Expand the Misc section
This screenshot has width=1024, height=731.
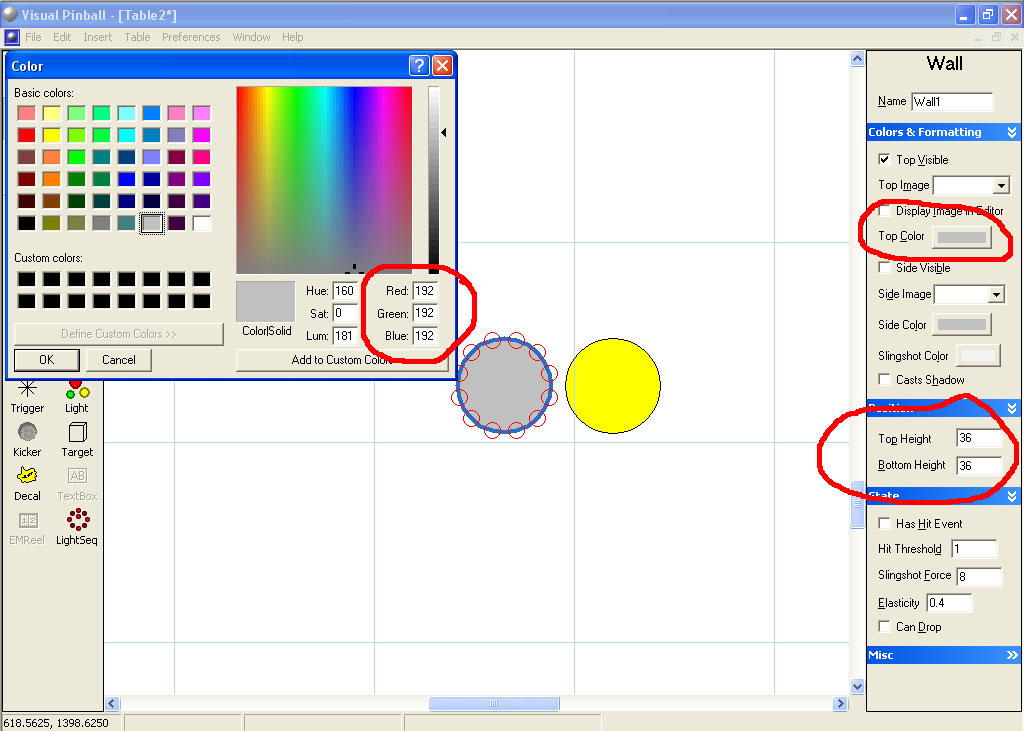(x=1012, y=655)
